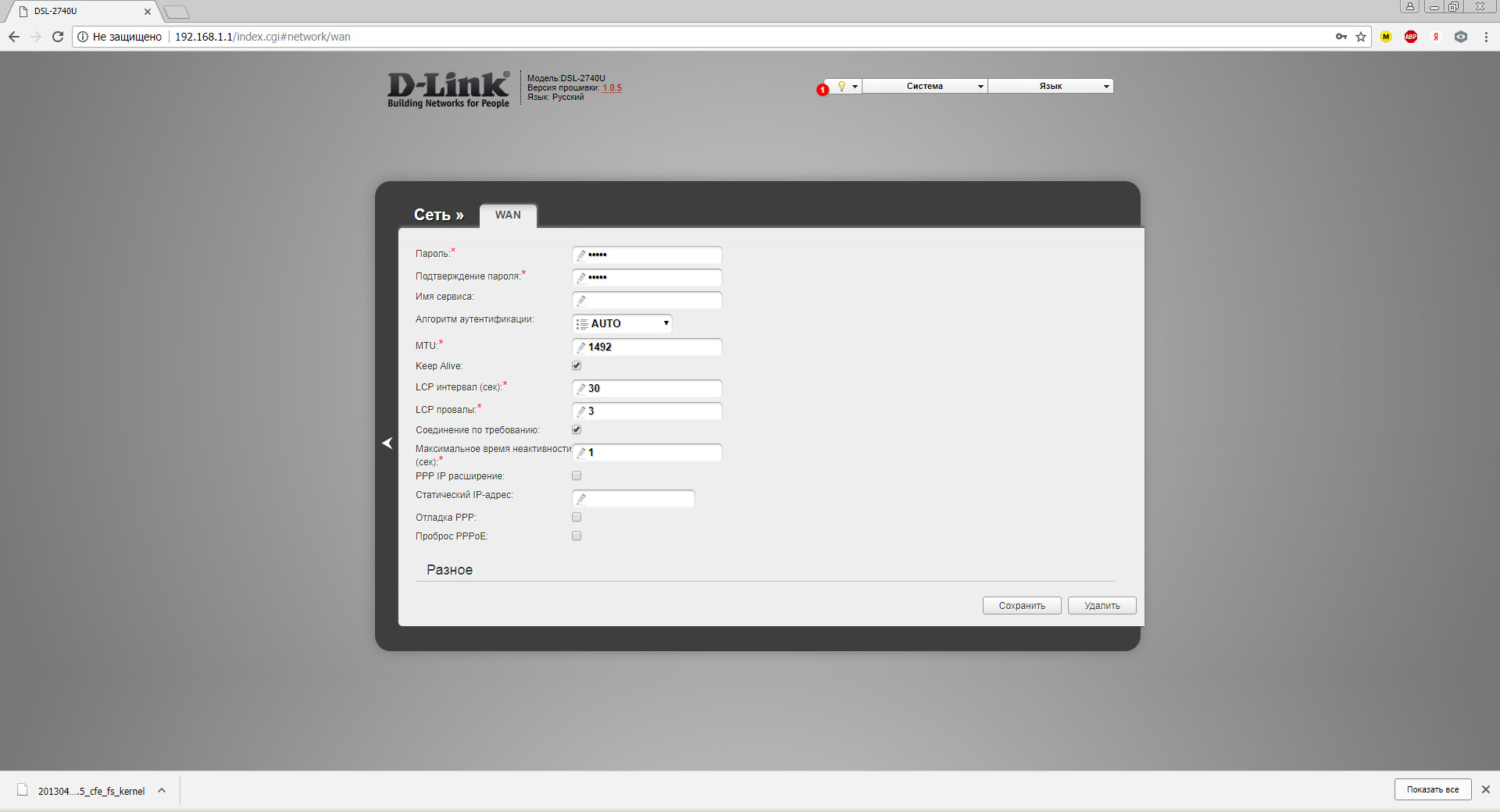
Task: Bookmark this page with the star
Action: click(x=1361, y=37)
